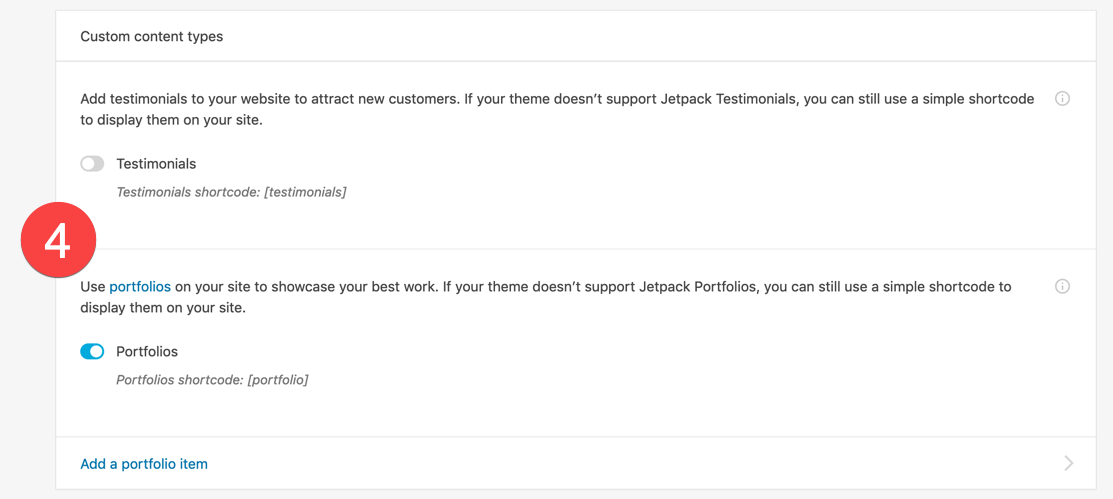Screen dimensions: 1113x499
Task: Click the [portfolio] shortcode text
Action: pos(278,380)
